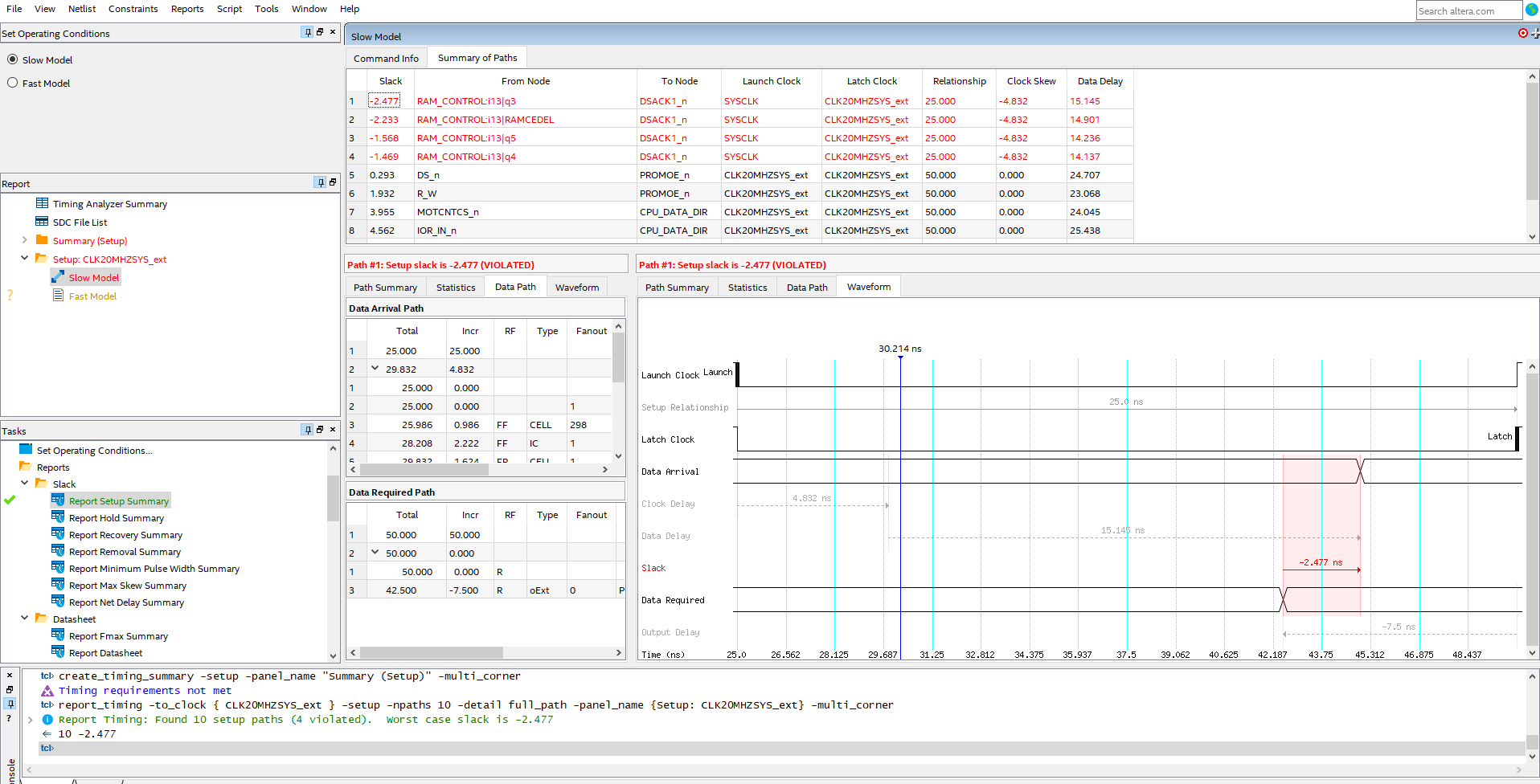Select the Slow Model radio button
Screen dimensions: 1540x784
[13, 59]
